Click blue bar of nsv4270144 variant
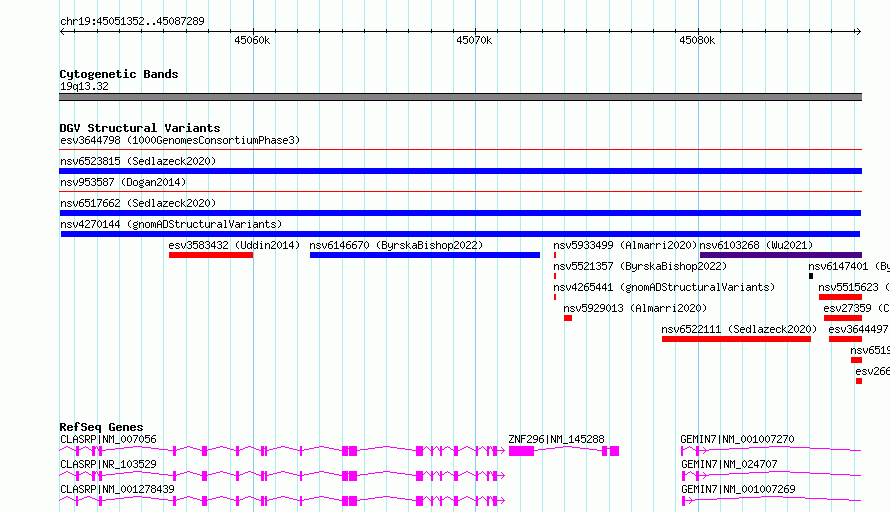 (x=460, y=234)
